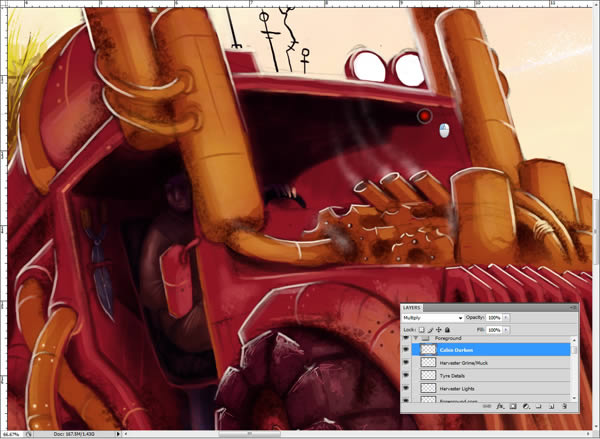
Task: Open the Layers panel options menu
Action: pyautogui.click(x=574, y=307)
